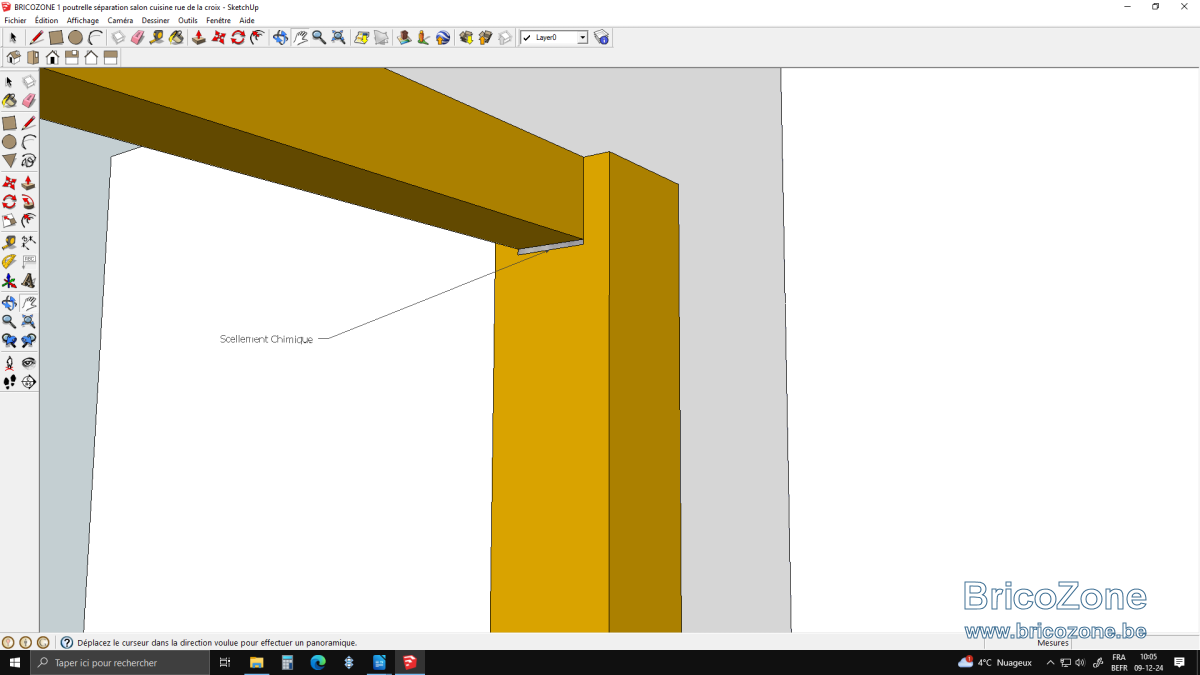Open the Dessiner menu
This screenshot has width=1200, height=675.
pyautogui.click(x=155, y=20)
